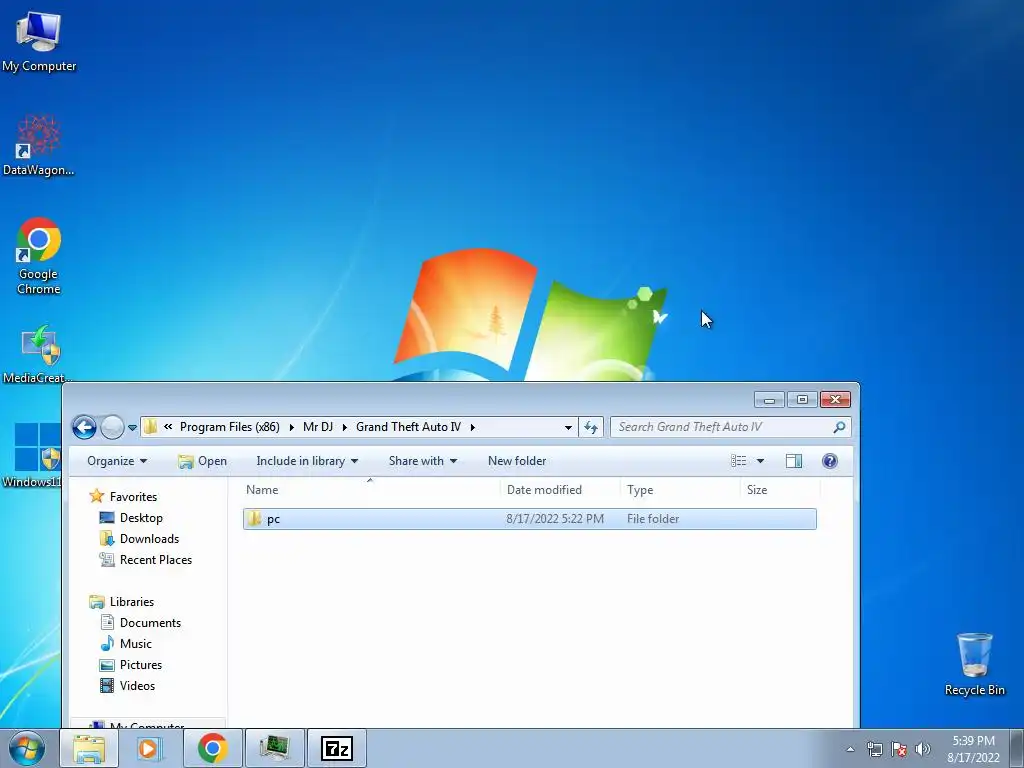Toggle the preview pane
The width and height of the screenshot is (1024, 768).
794,461
